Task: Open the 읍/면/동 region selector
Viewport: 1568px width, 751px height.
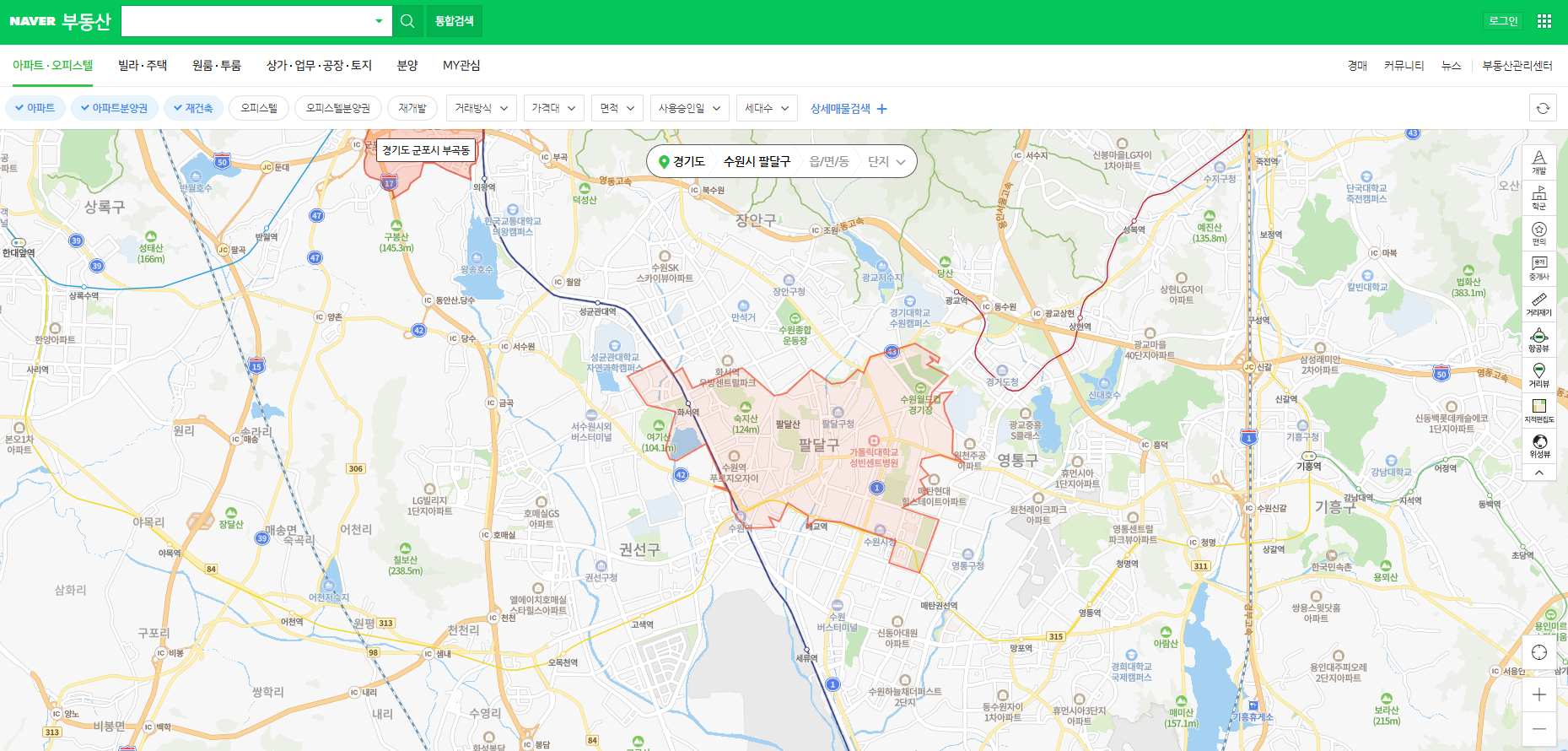Action: pyautogui.click(x=829, y=161)
